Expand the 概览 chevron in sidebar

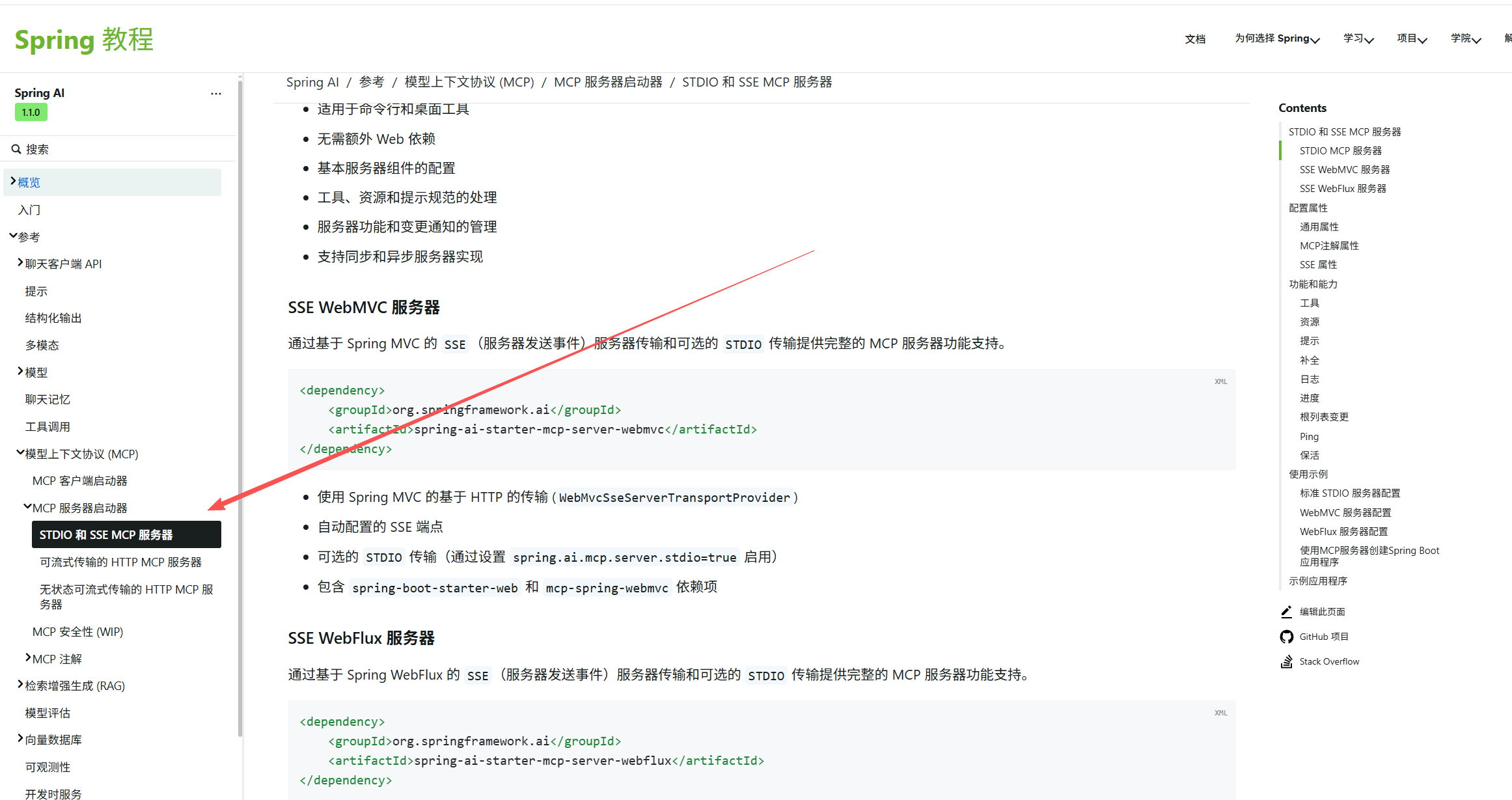coord(13,182)
